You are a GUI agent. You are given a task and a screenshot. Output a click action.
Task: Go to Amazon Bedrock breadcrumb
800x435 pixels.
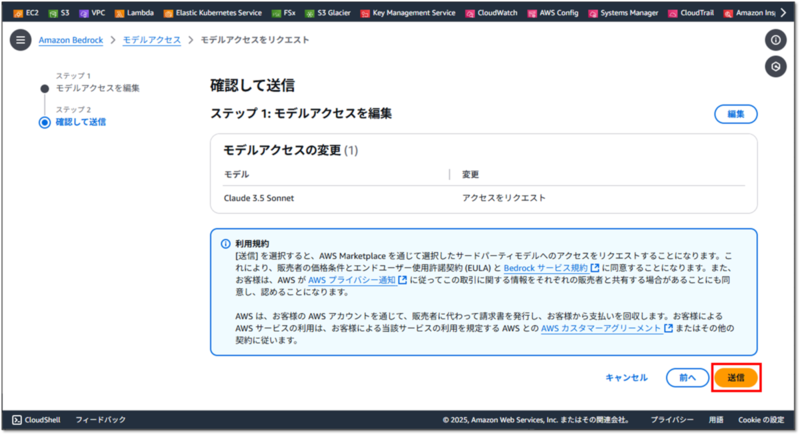click(71, 40)
